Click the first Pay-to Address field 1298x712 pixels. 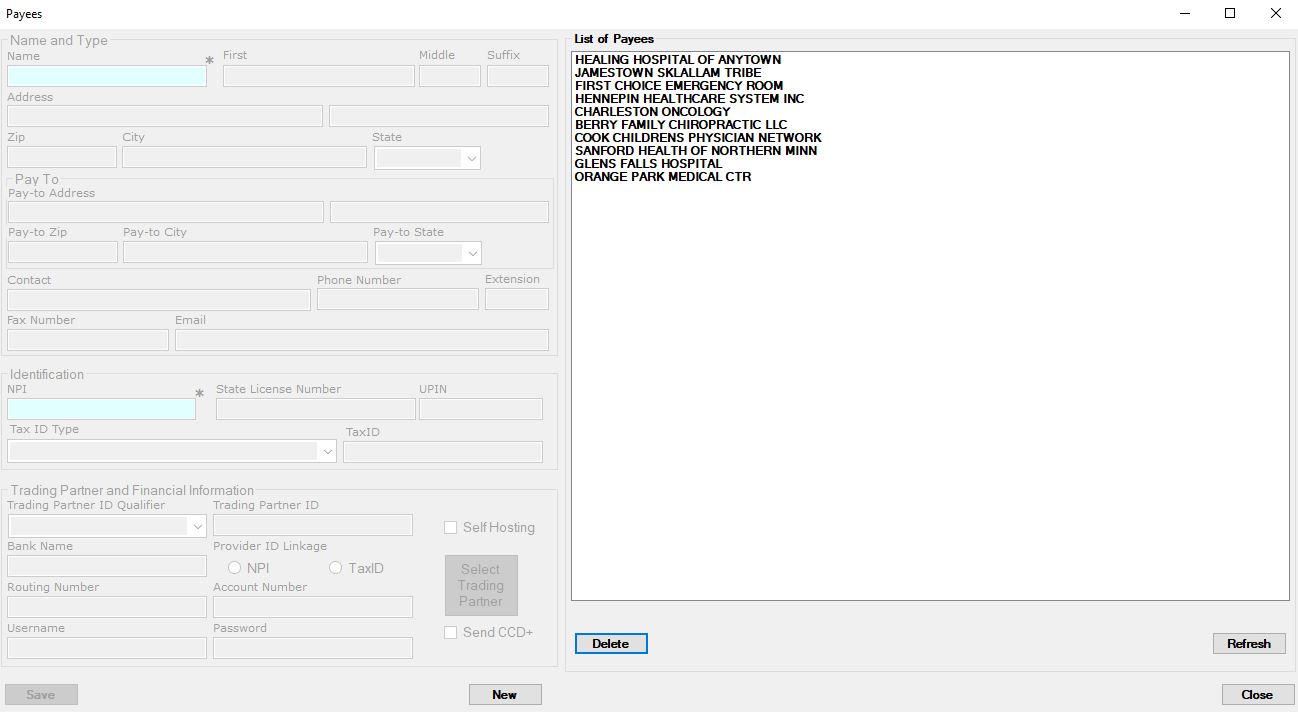coord(166,212)
